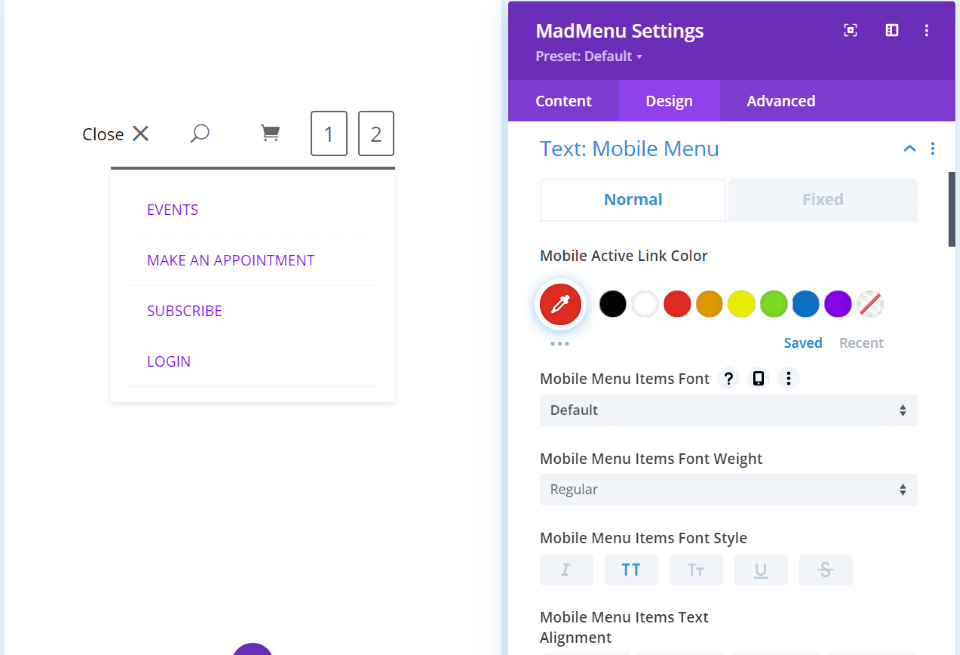Open Mobile Menu Items Font Weight dropdown
Image resolution: width=960 pixels, height=655 pixels.
tap(729, 490)
